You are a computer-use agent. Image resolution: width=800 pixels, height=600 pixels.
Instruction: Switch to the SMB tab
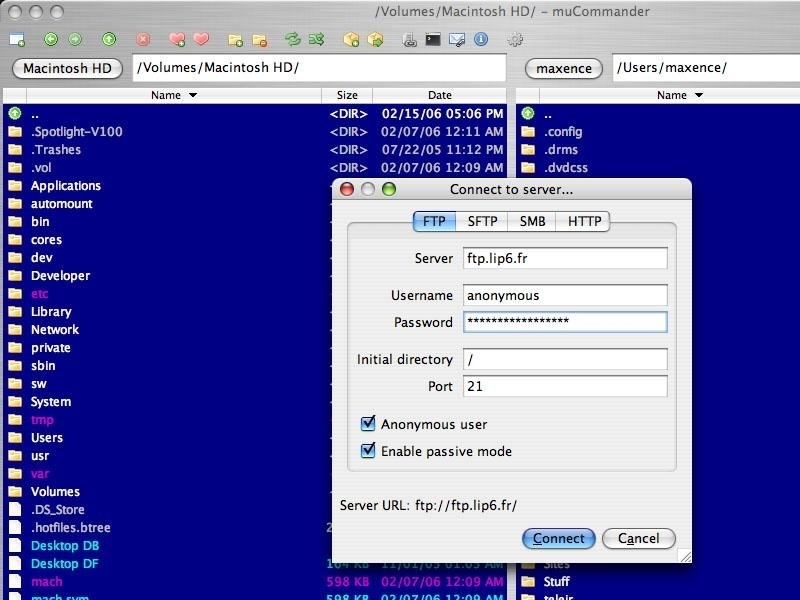pos(532,221)
